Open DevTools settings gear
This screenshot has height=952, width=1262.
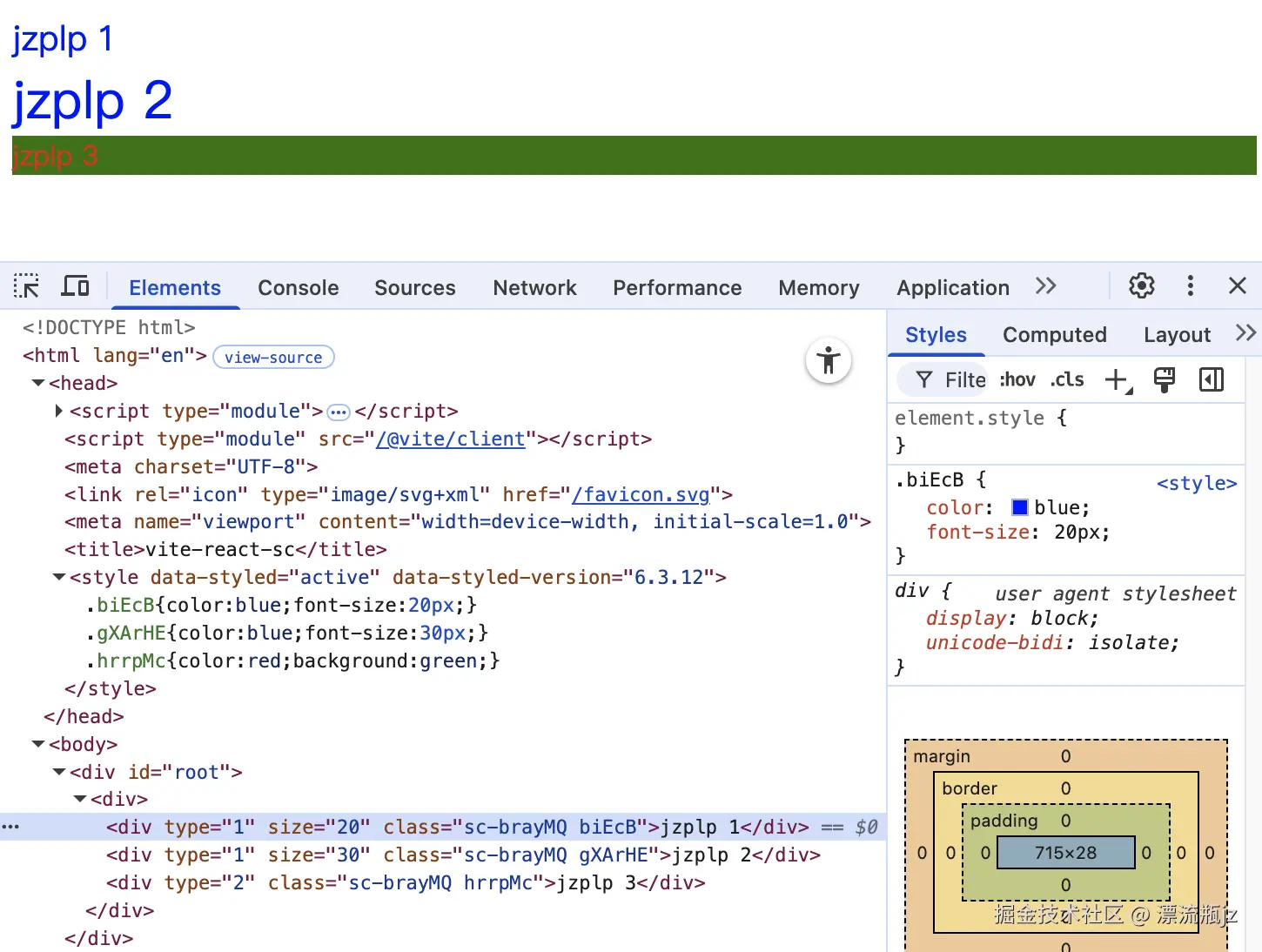[x=1141, y=285]
